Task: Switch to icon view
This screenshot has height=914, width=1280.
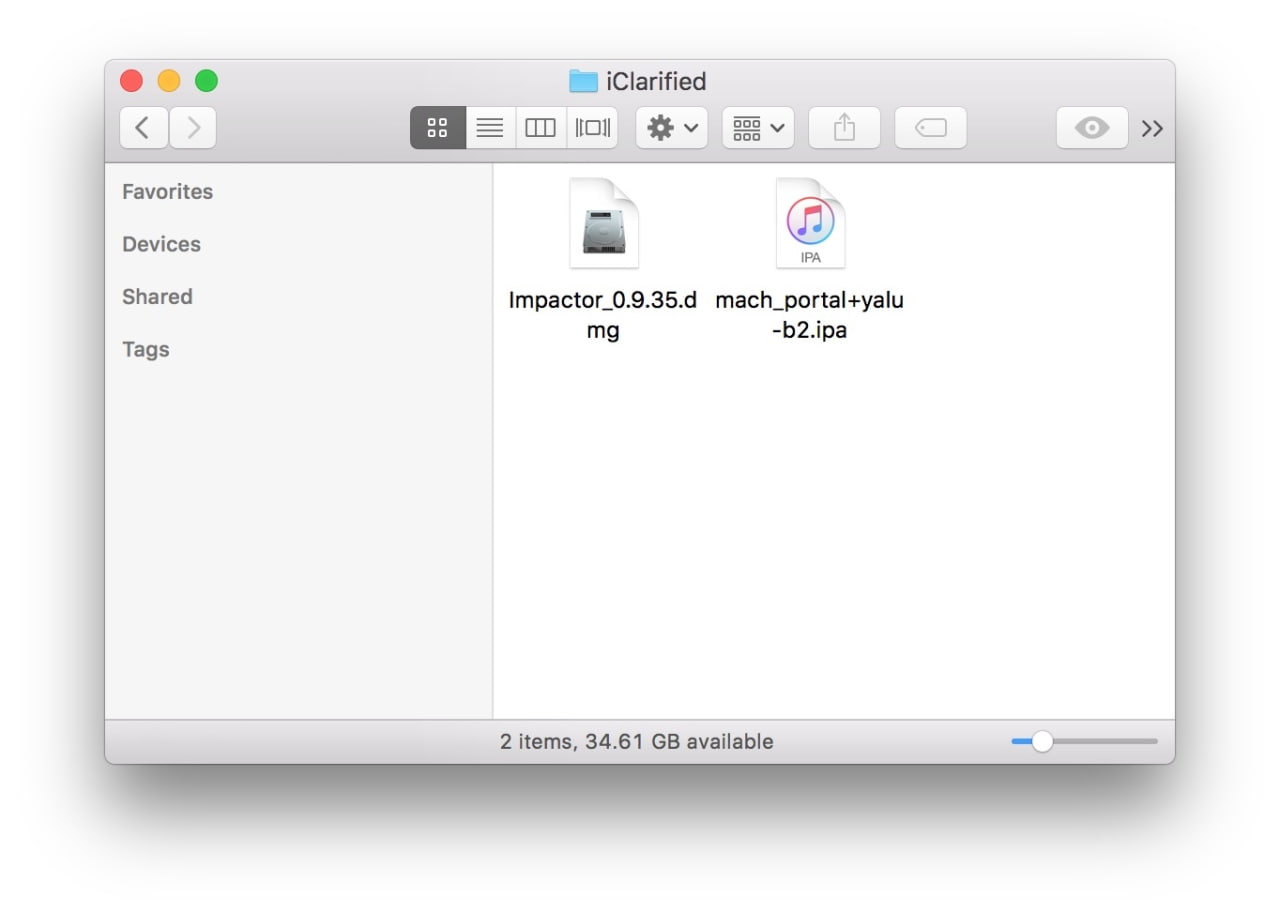Action: click(x=437, y=128)
